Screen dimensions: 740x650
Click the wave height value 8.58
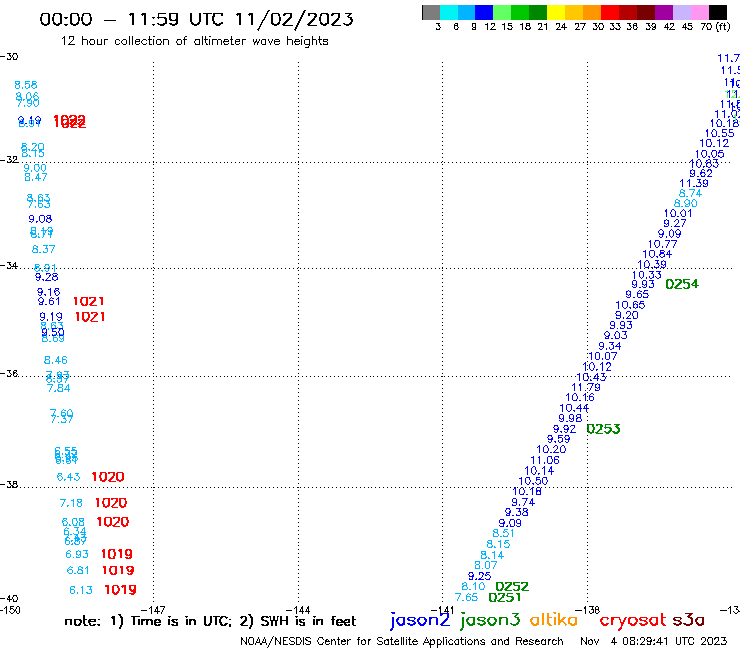(x=26, y=85)
